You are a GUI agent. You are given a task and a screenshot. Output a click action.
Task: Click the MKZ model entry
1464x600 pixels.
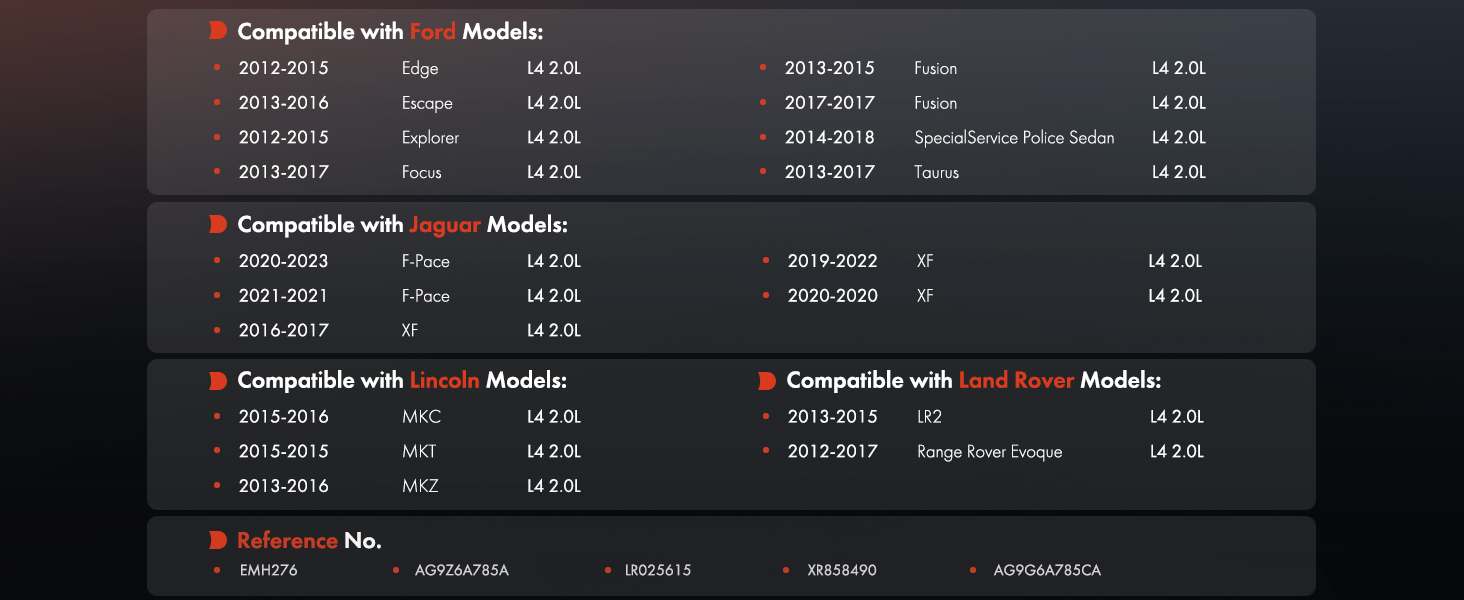[x=420, y=486]
